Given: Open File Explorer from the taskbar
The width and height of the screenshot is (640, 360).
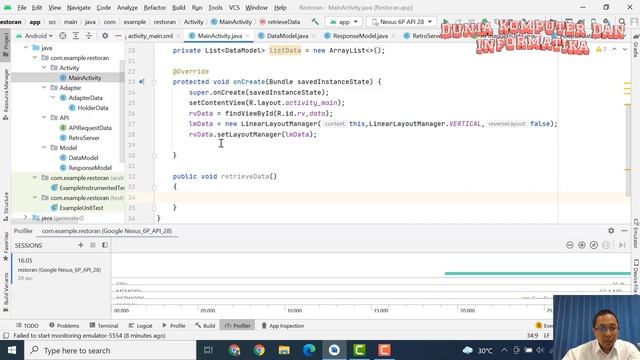Looking at the screenshot, I should tap(284, 350).
